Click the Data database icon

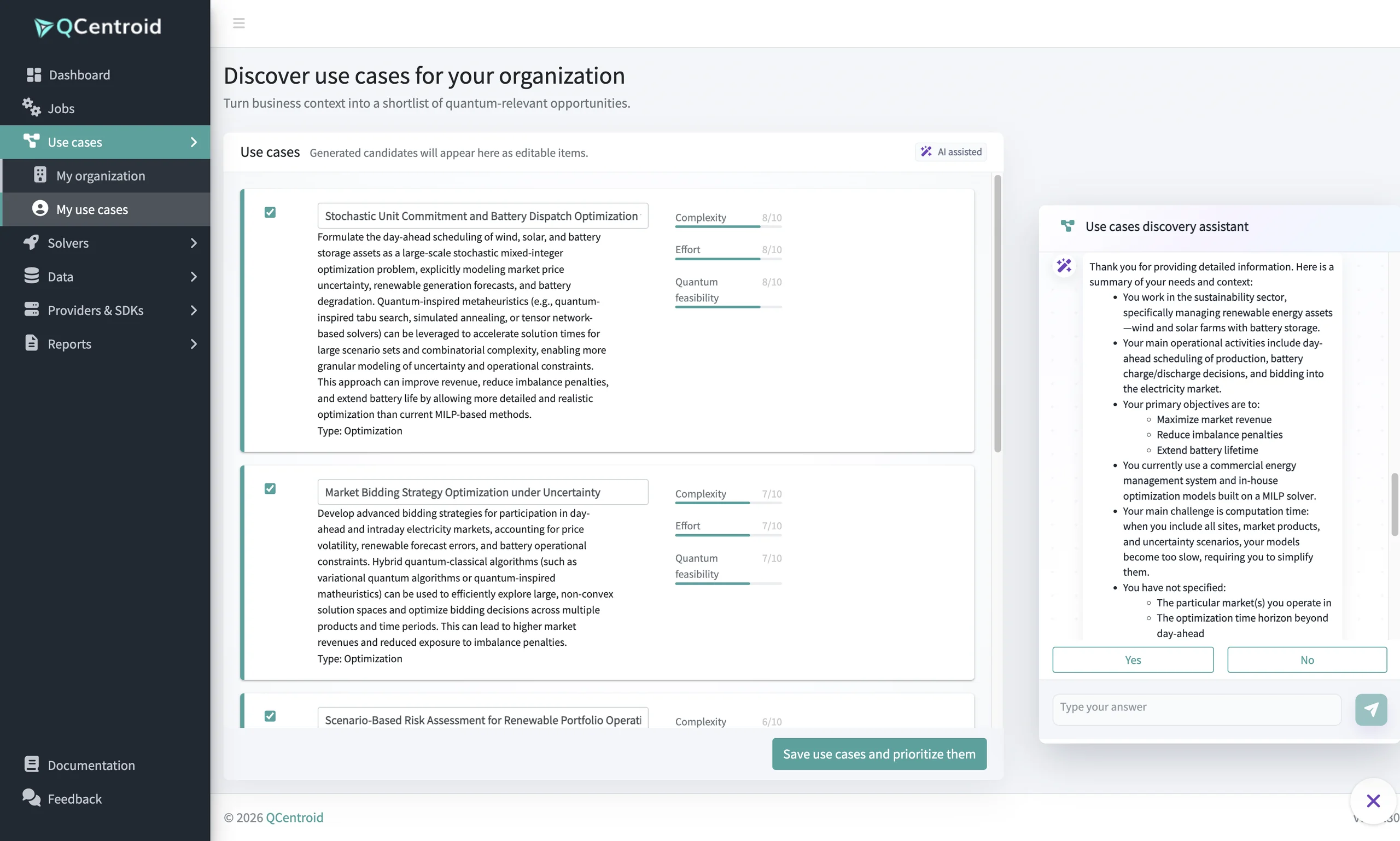tap(32, 276)
